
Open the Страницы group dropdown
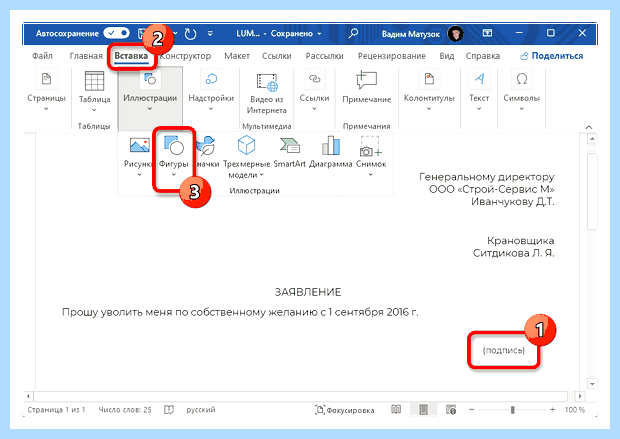[x=46, y=91]
